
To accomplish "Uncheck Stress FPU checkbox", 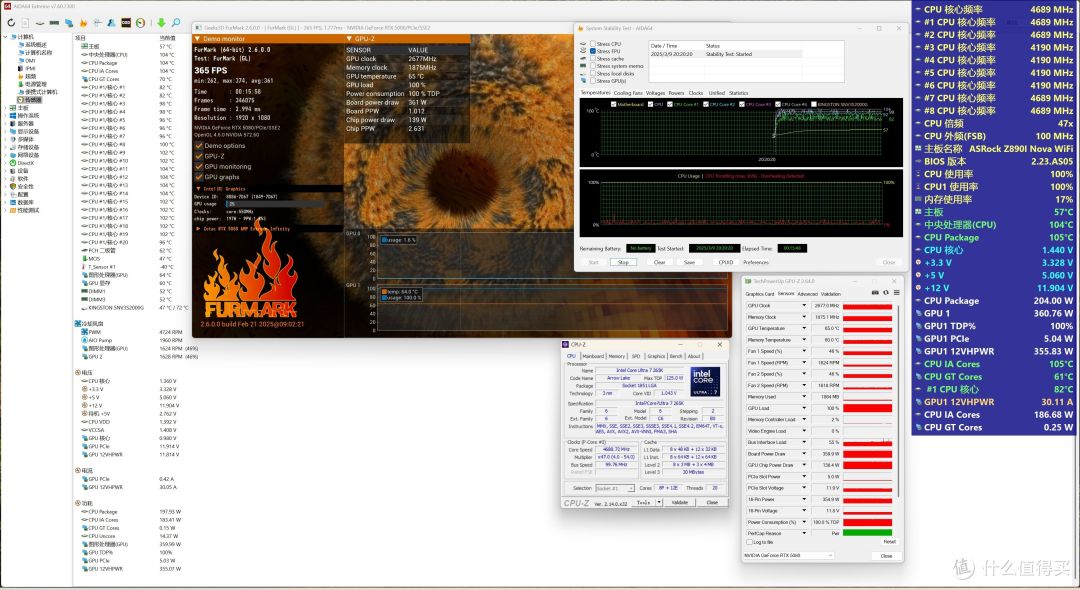I will pos(592,51).
